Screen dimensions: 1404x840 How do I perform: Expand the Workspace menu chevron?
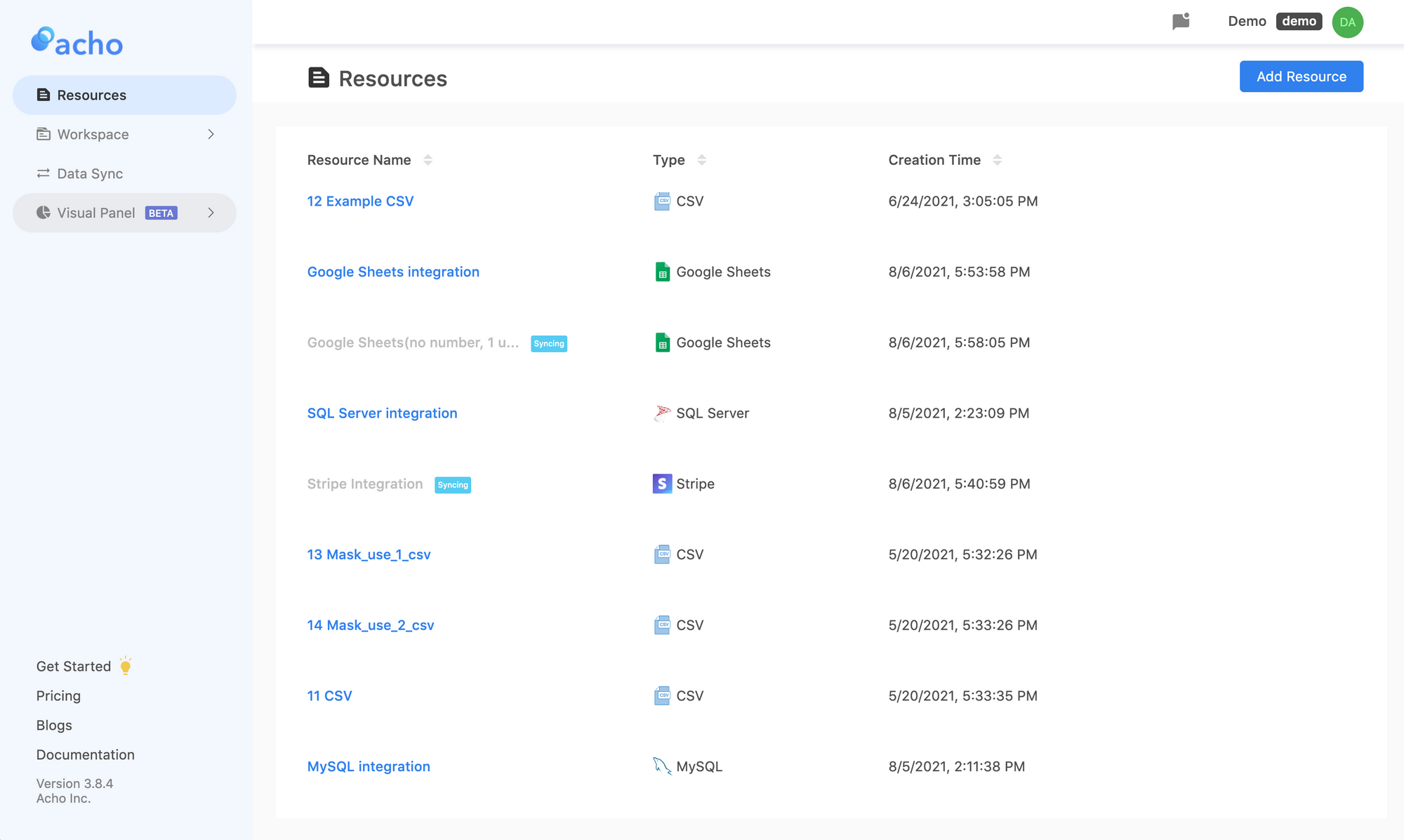pos(211,134)
